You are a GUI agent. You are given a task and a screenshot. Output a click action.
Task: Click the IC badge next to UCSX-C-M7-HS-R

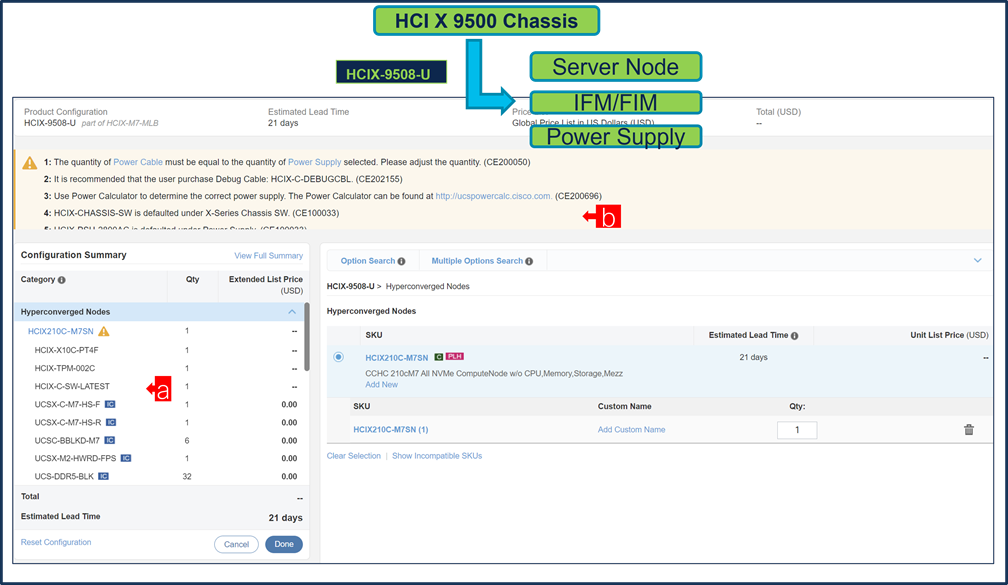coord(111,422)
